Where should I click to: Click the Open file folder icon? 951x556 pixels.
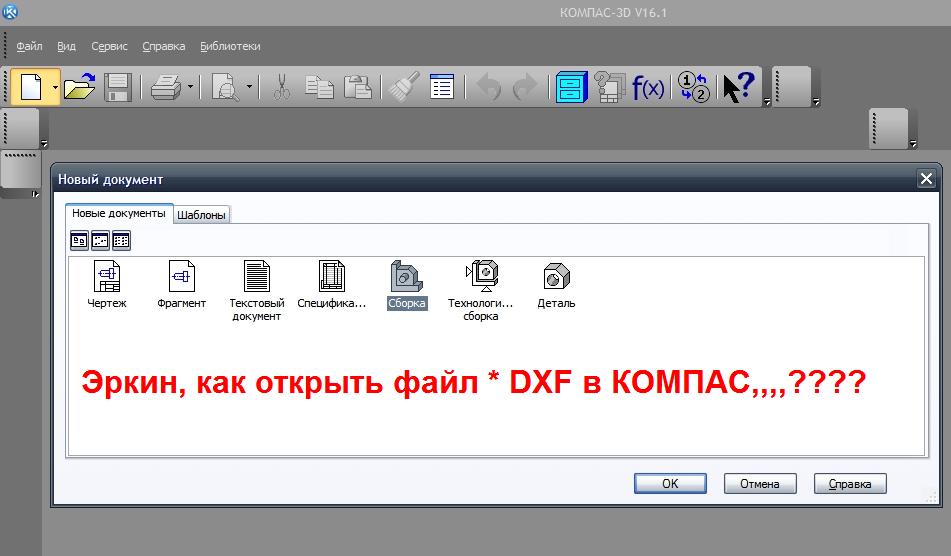click(x=79, y=87)
